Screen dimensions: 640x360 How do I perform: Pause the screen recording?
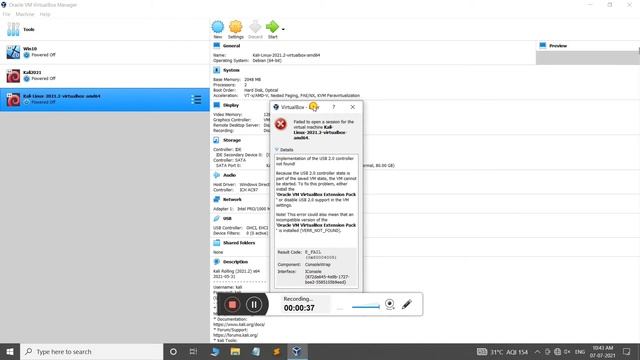click(253, 304)
